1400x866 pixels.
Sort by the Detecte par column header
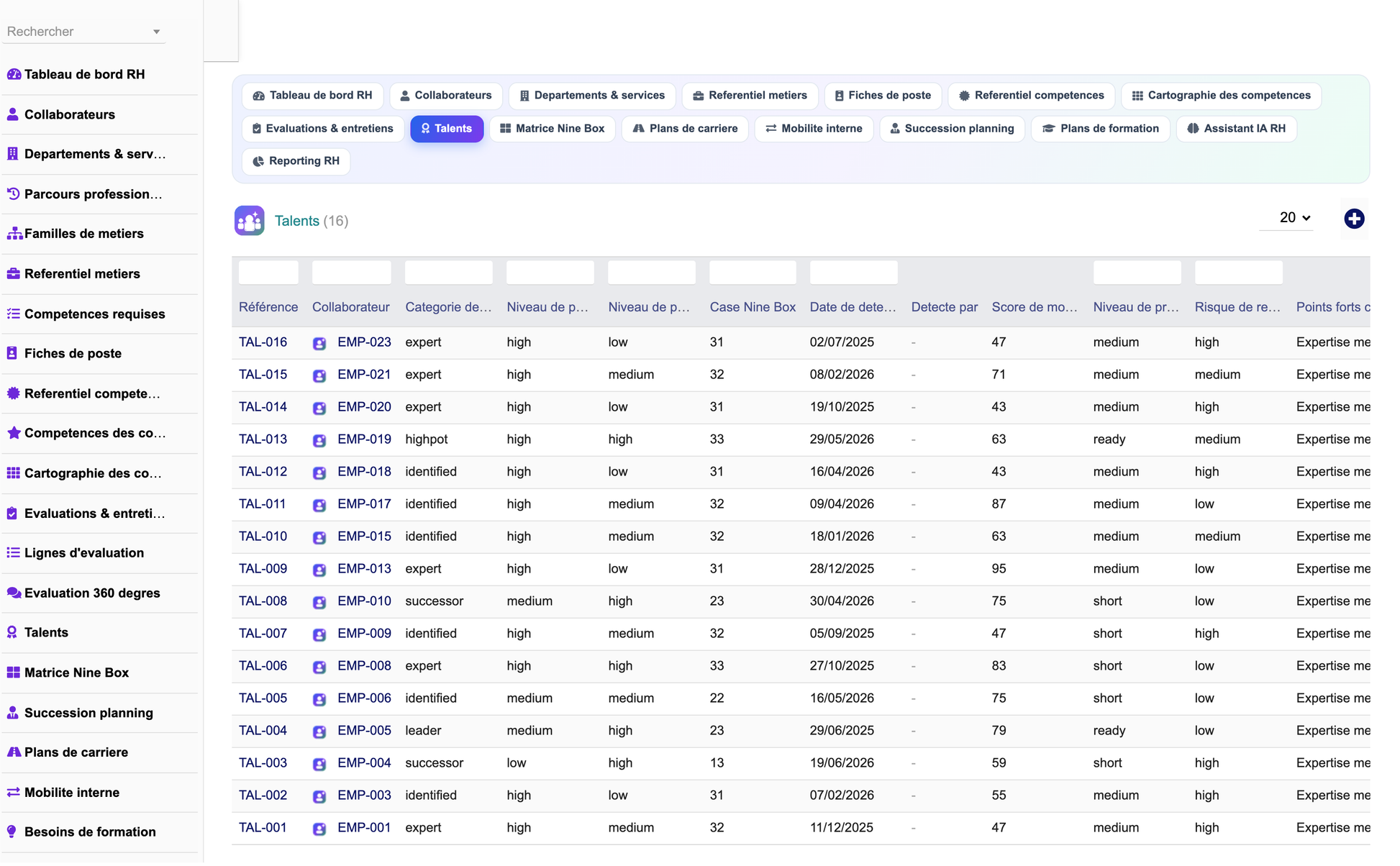(x=945, y=307)
